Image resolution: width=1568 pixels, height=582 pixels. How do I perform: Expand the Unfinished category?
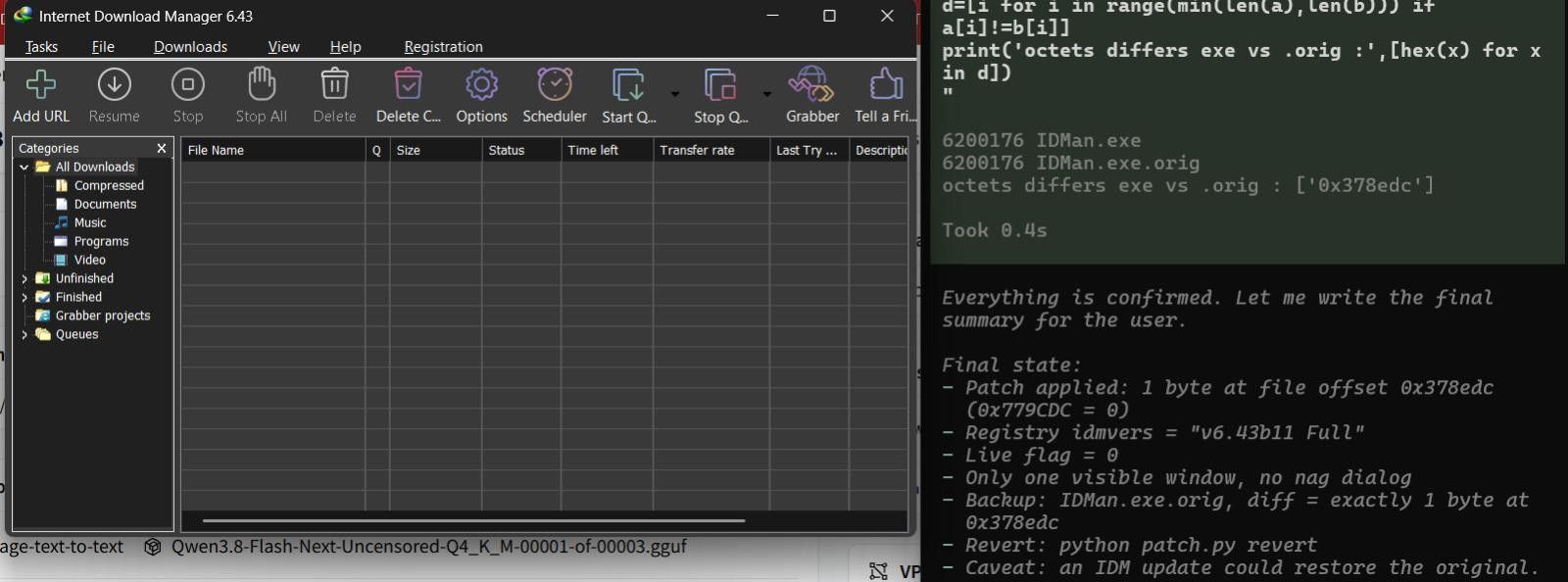tap(24, 279)
